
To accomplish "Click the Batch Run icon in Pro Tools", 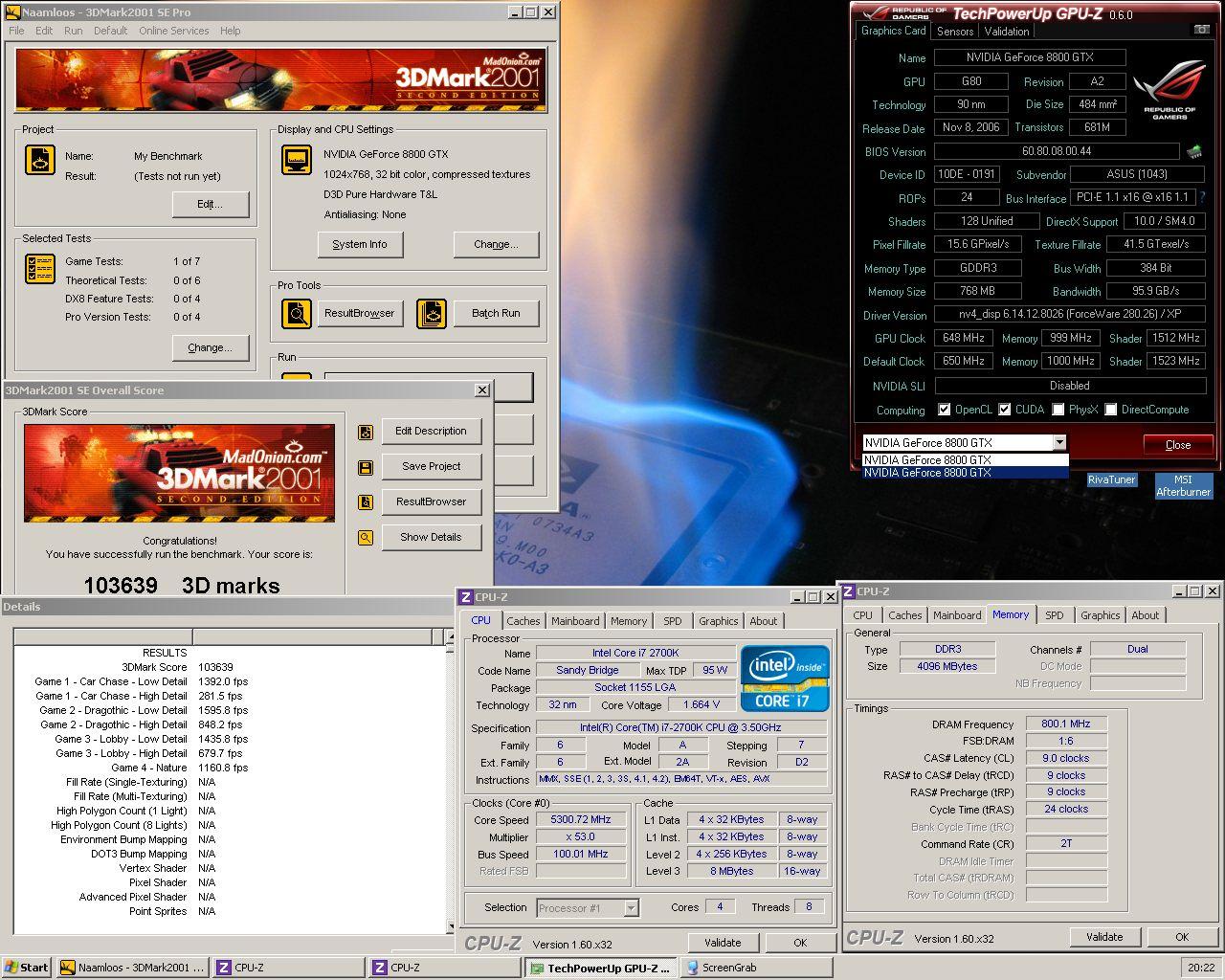I will coord(432,313).
